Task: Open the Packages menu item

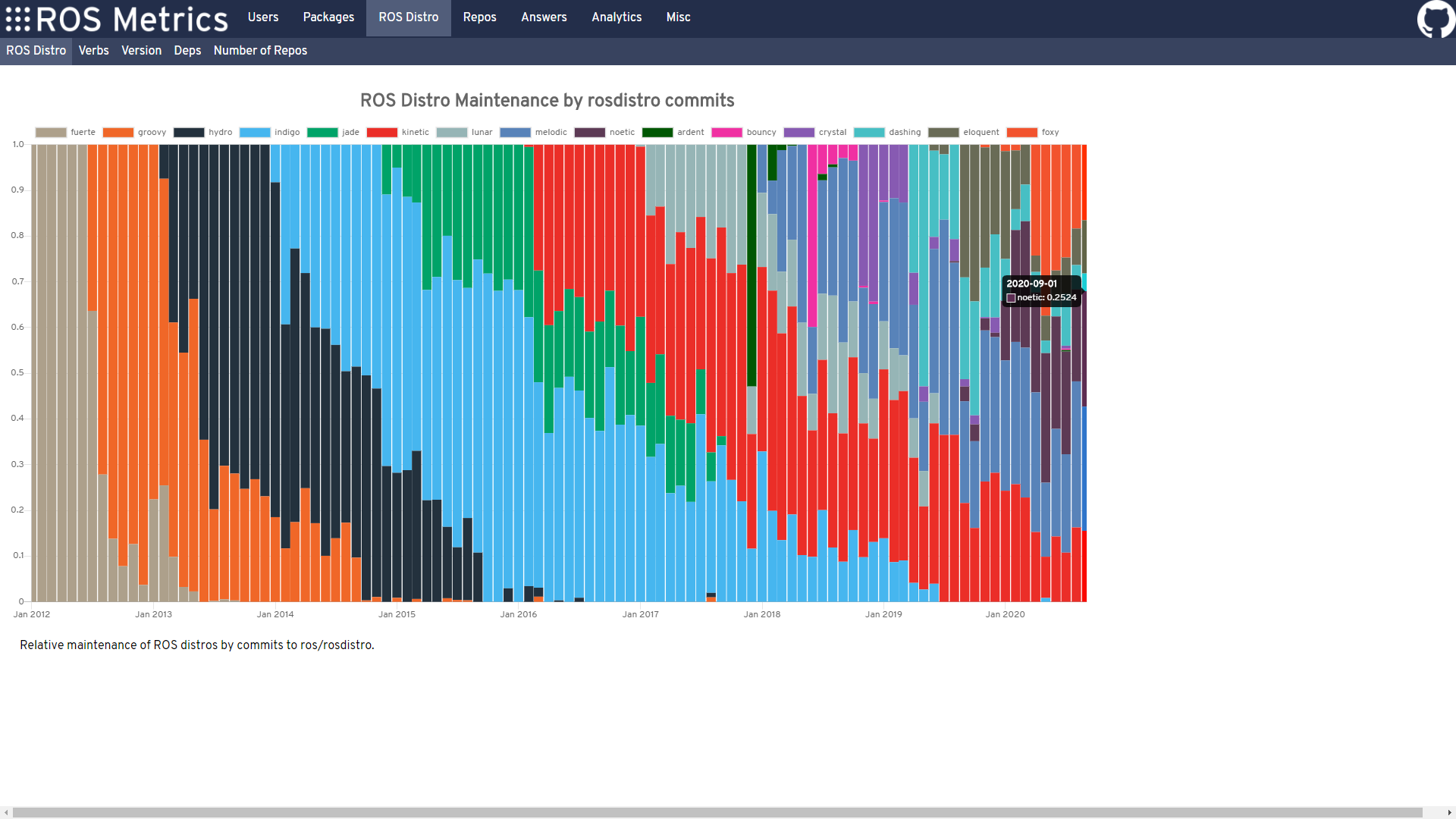Action: (328, 17)
